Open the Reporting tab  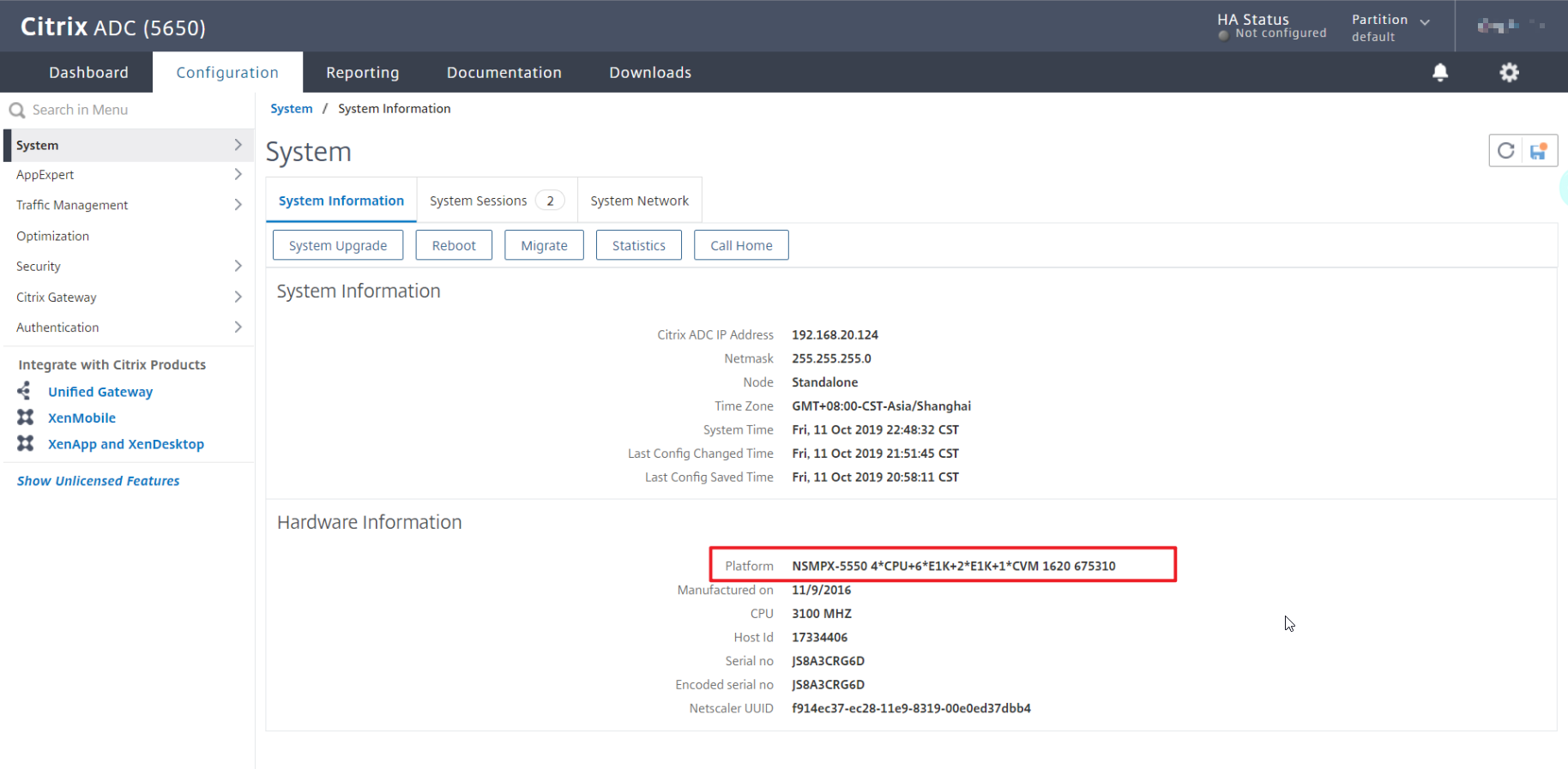[362, 73]
